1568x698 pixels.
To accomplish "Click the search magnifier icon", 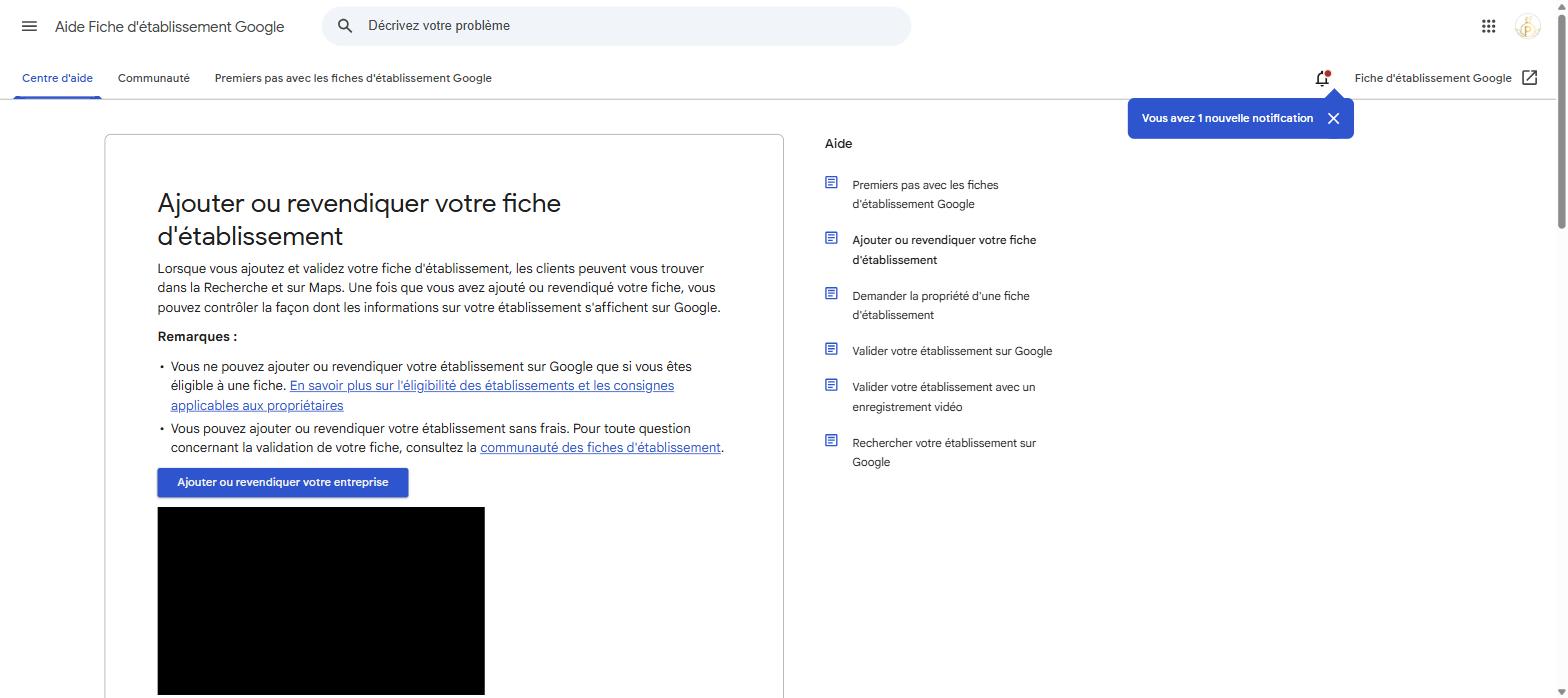I will click(x=345, y=26).
